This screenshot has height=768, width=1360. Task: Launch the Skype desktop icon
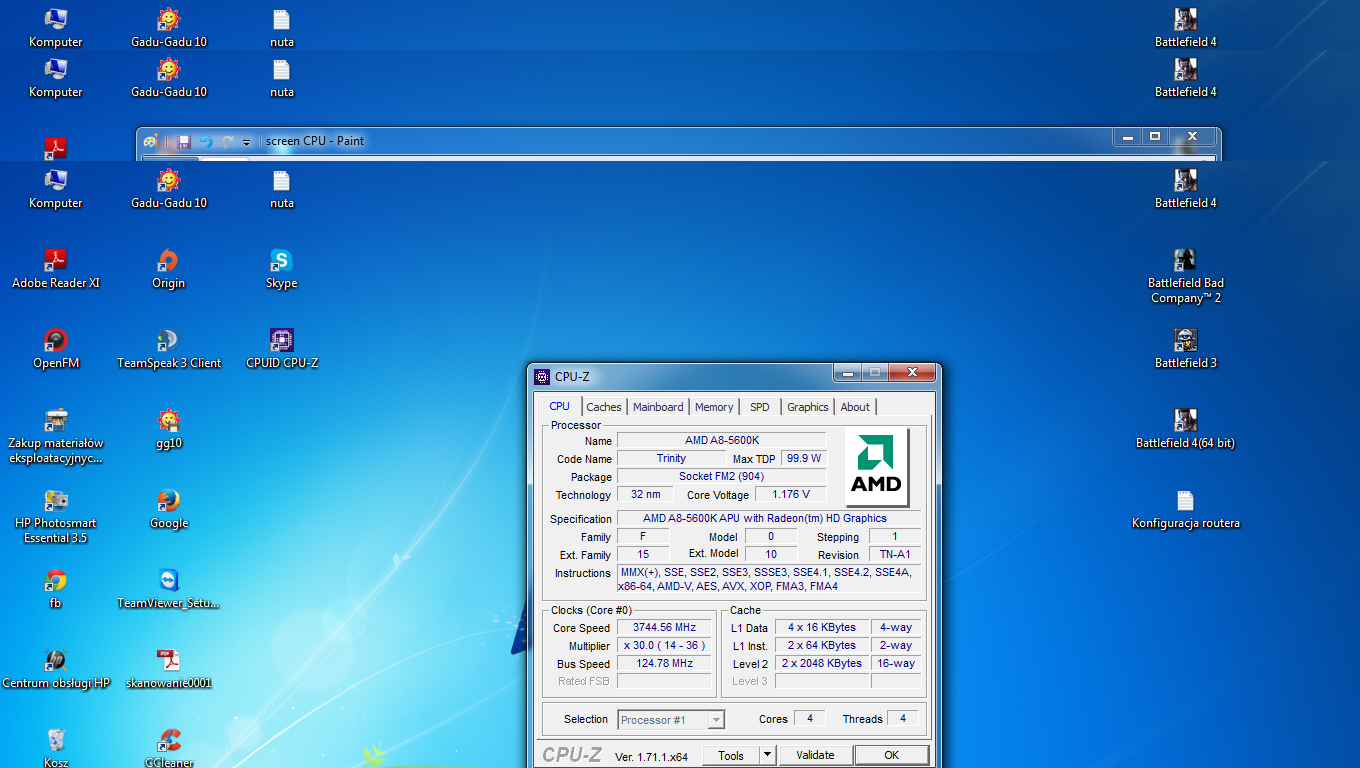(x=282, y=261)
